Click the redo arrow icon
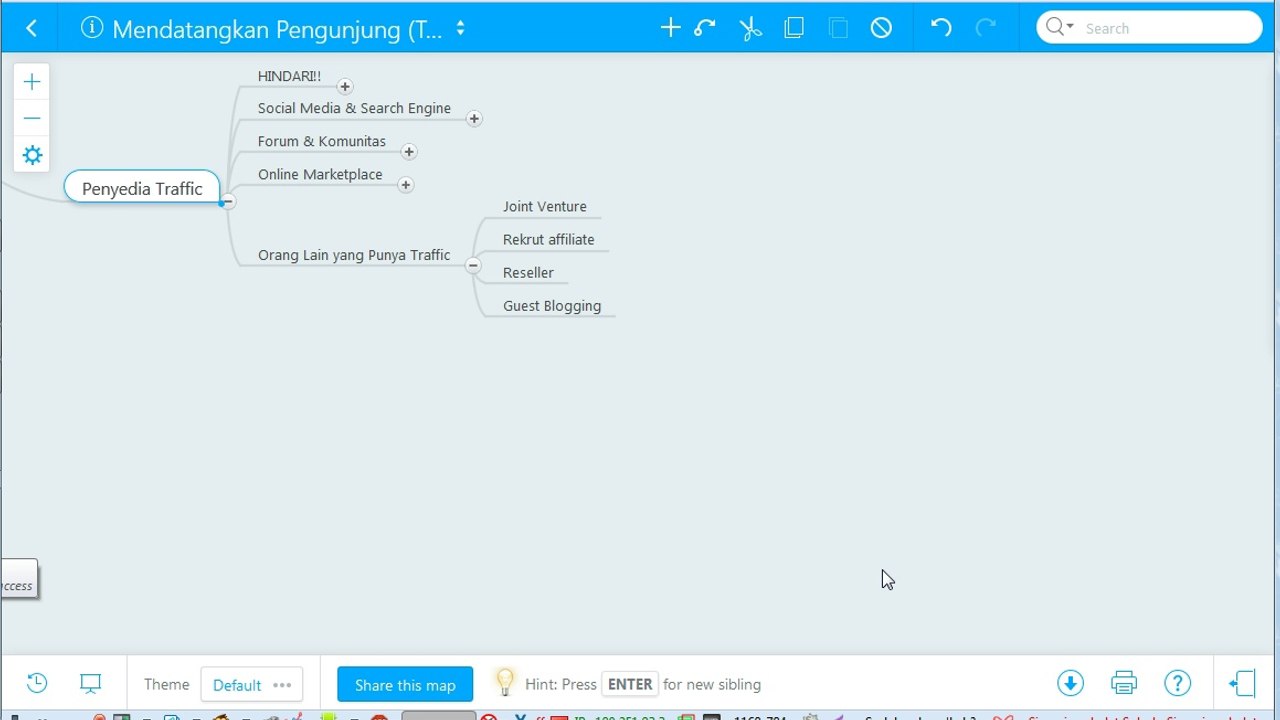Viewport: 1280px width, 720px height. point(986,28)
